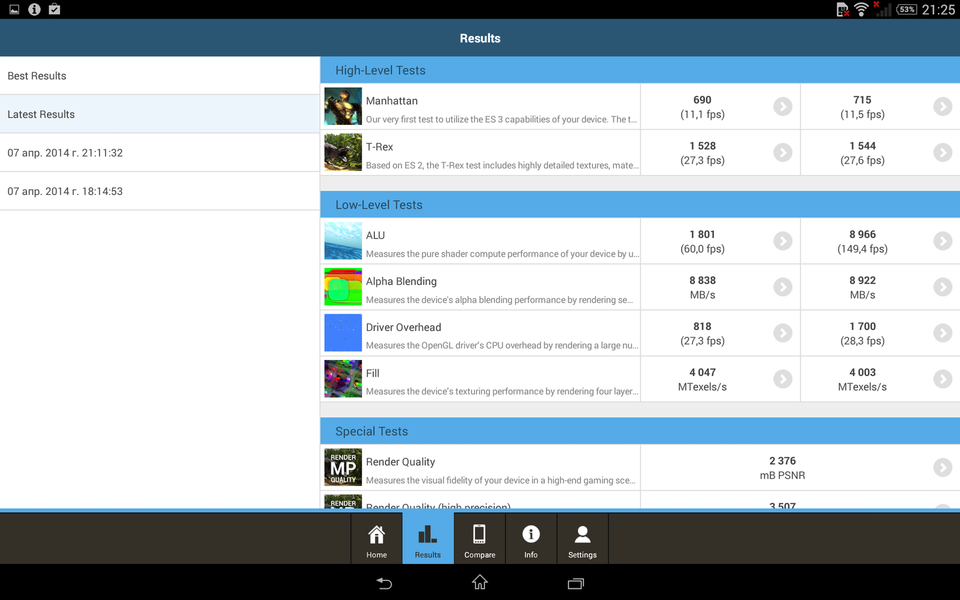Click the 2 376 mB PSNR value
Image resolution: width=960 pixels, height=600 pixels.
click(x=782, y=468)
